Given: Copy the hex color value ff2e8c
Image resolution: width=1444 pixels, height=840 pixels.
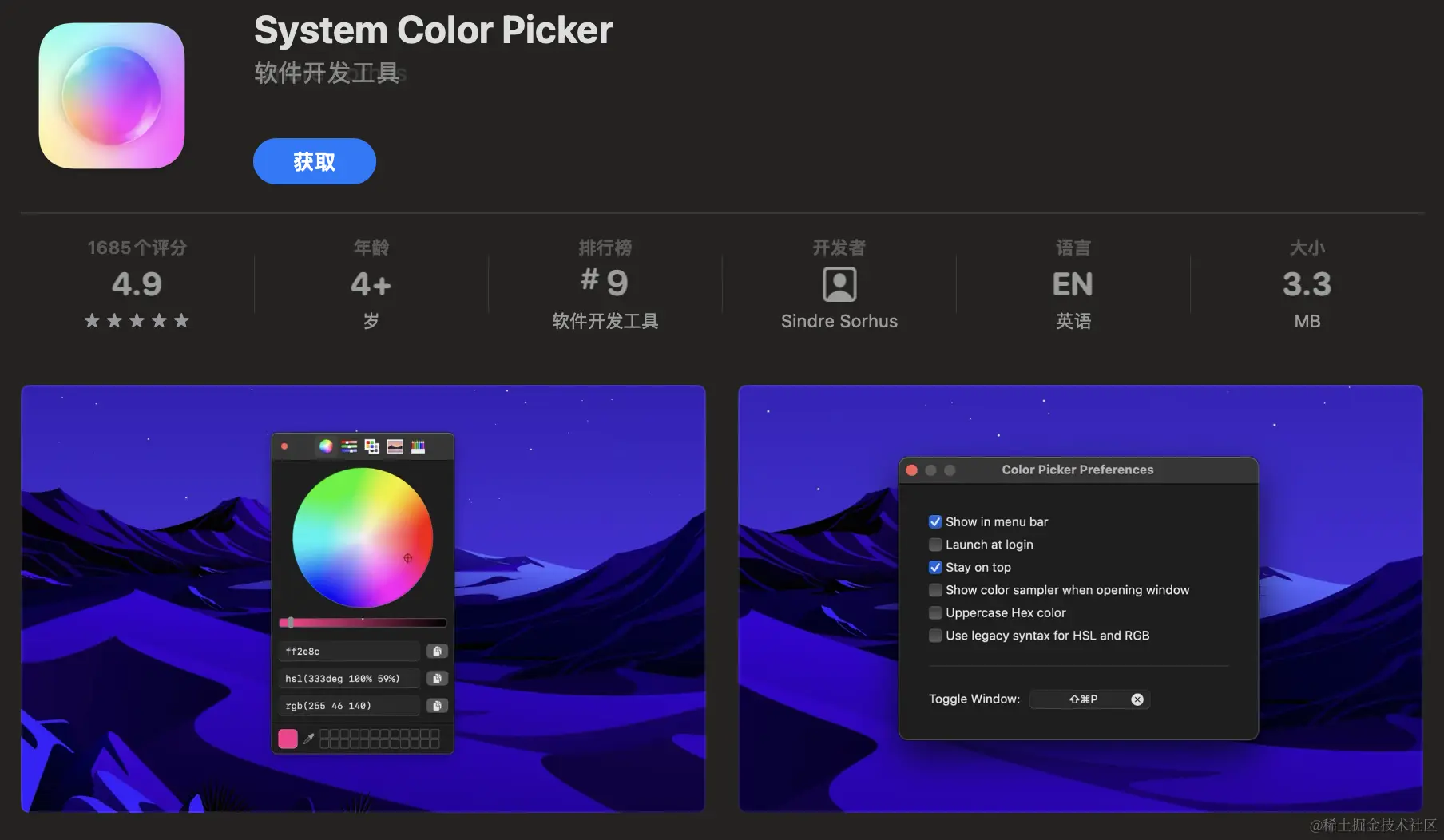Looking at the screenshot, I should (437, 652).
